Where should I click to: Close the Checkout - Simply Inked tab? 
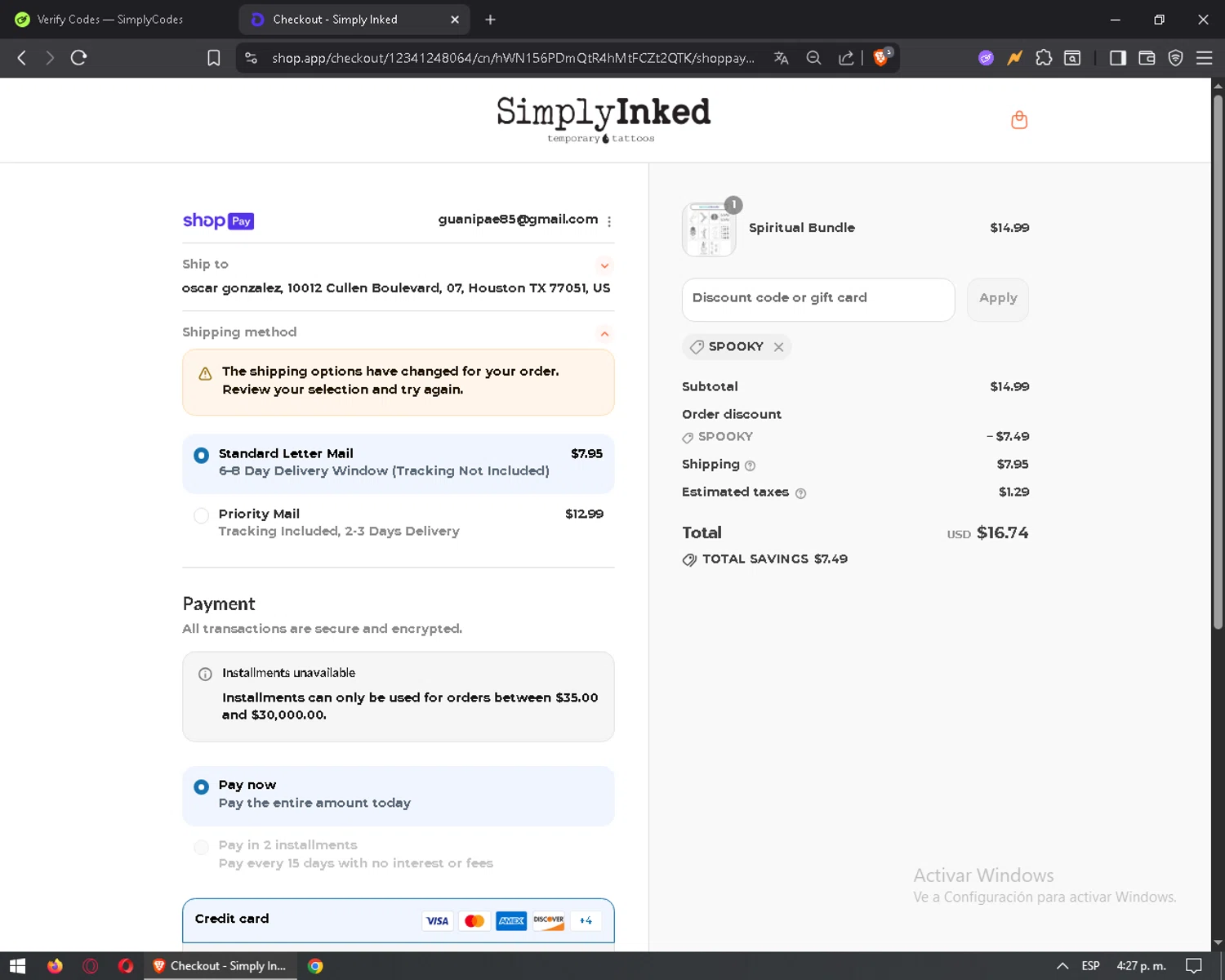pyautogui.click(x=455, y=20)
